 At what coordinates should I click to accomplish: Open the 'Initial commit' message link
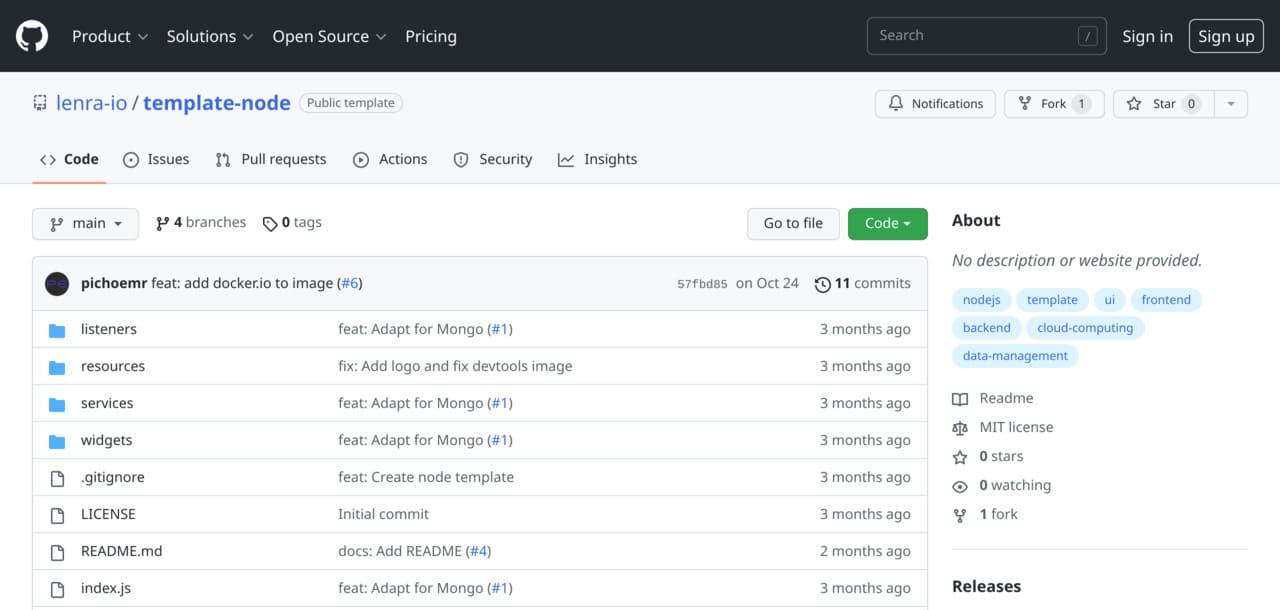click(x=383, y=515)
